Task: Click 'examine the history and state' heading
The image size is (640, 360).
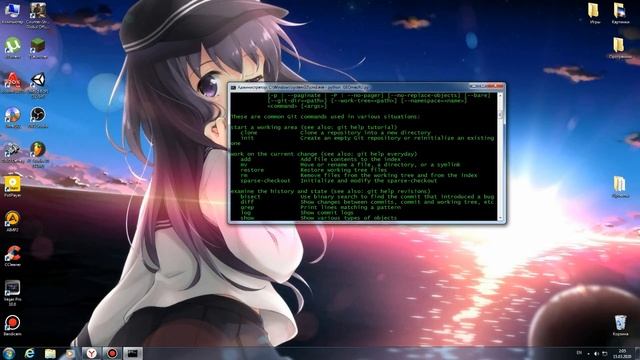Action: point(331,191)
